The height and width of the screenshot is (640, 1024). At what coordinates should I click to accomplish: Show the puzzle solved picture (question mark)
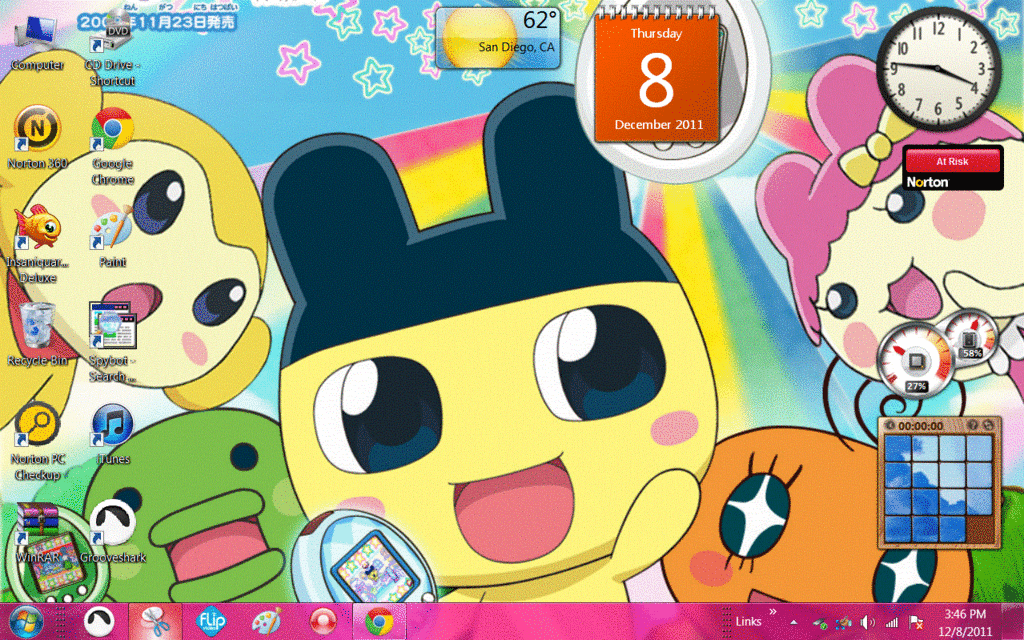(972, 425)
